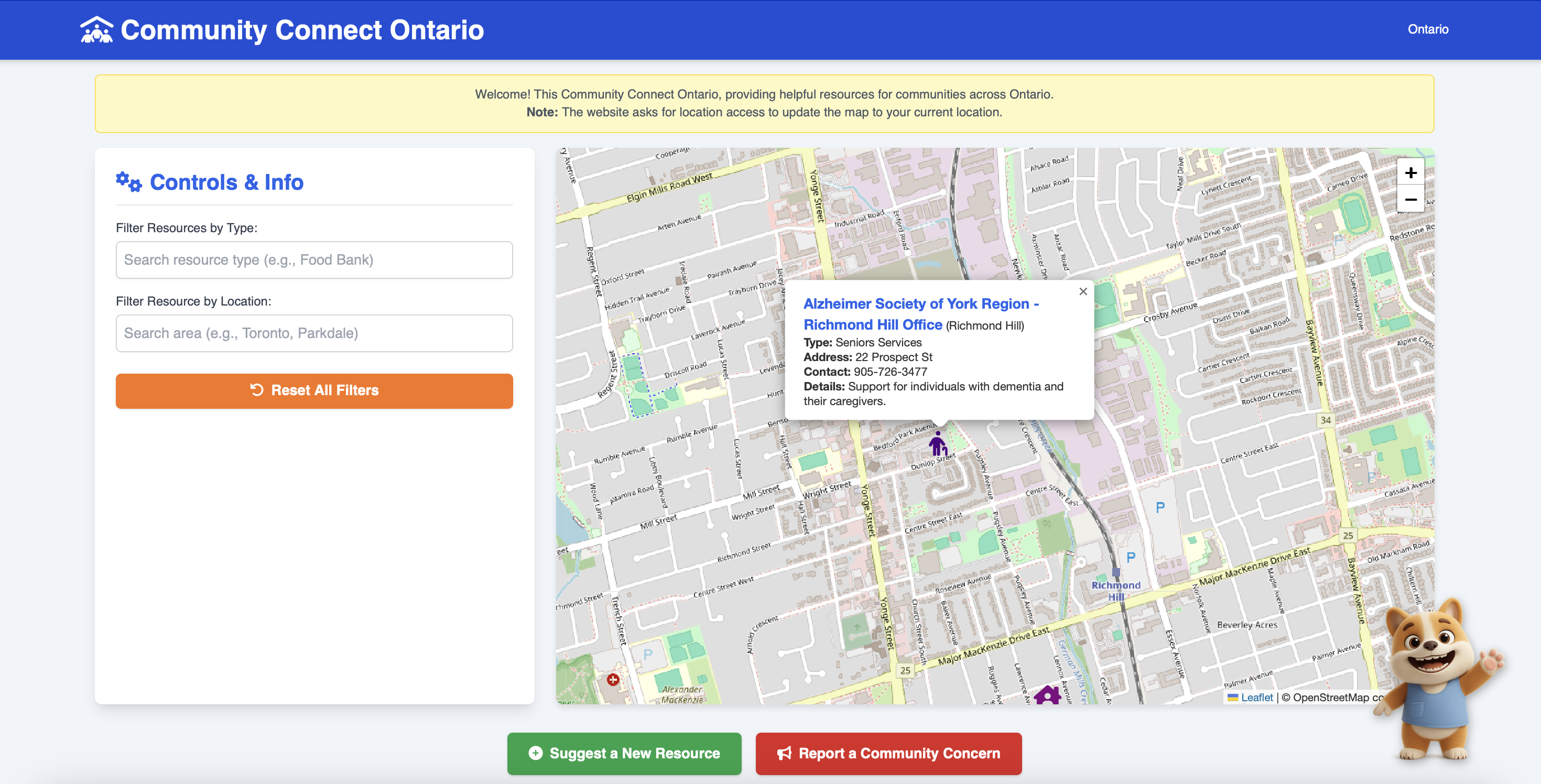Click the circular arrow reset icon
Viewport: 1541px width, 784px height.
(x=257, y=390)
